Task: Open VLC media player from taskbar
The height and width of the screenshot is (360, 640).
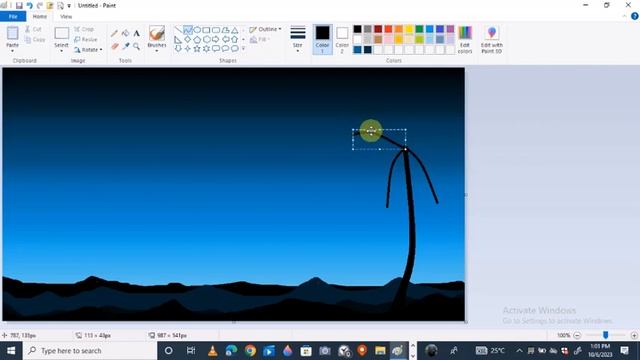Action: coord(212,351)
